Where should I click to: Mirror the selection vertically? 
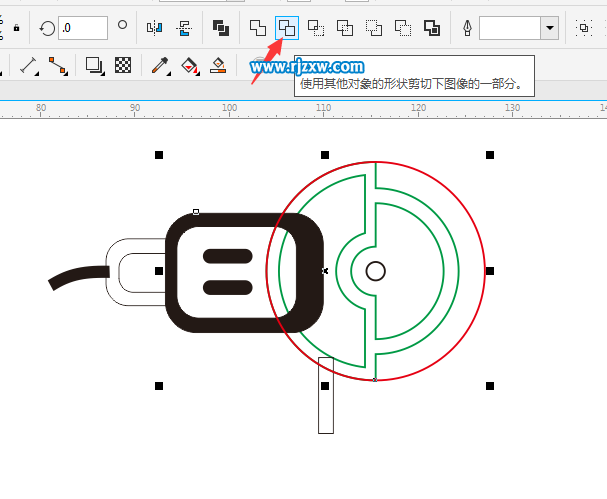tap(184, 28)
